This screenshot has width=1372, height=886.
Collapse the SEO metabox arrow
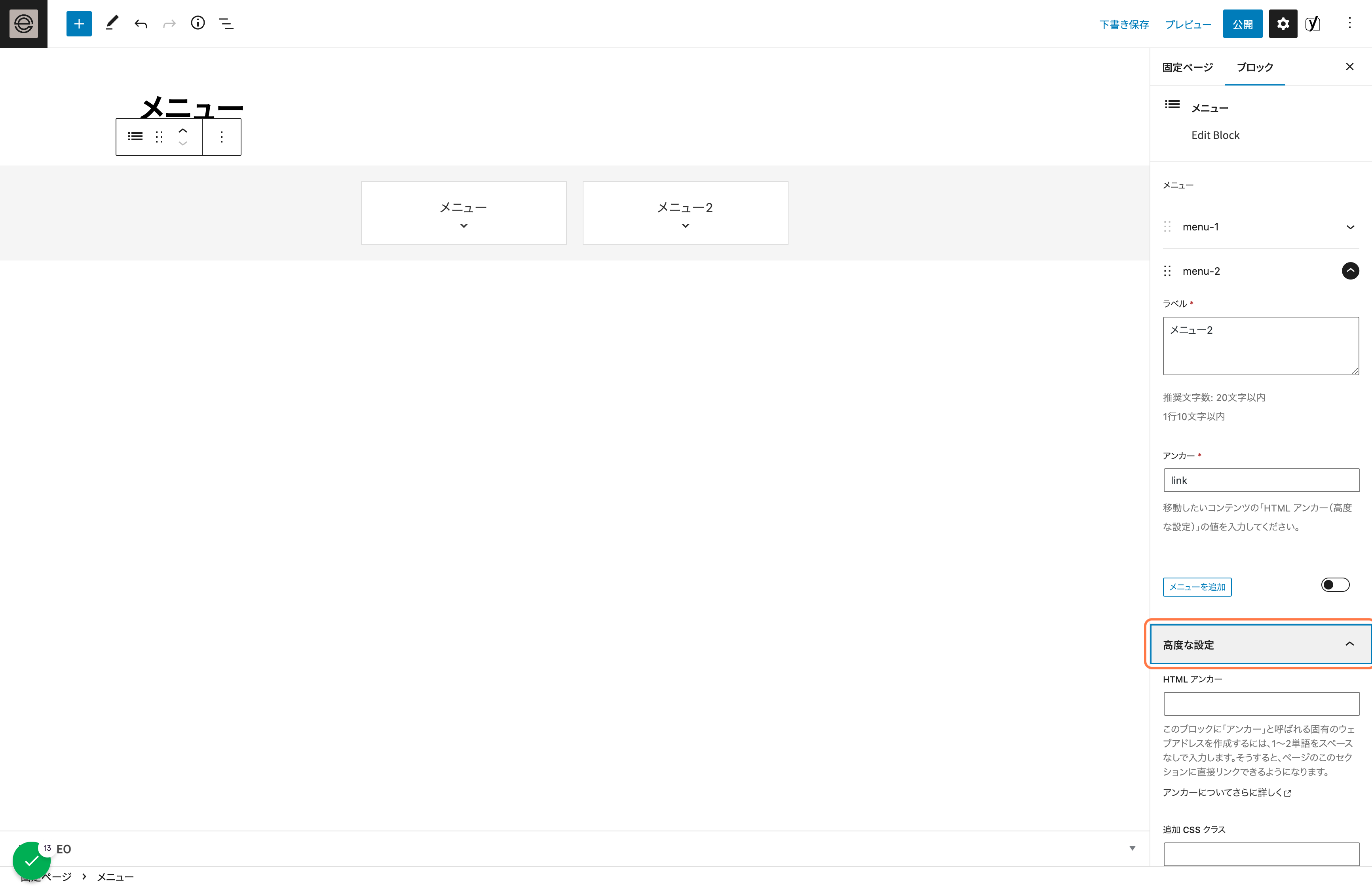(x=1132, y=848)
